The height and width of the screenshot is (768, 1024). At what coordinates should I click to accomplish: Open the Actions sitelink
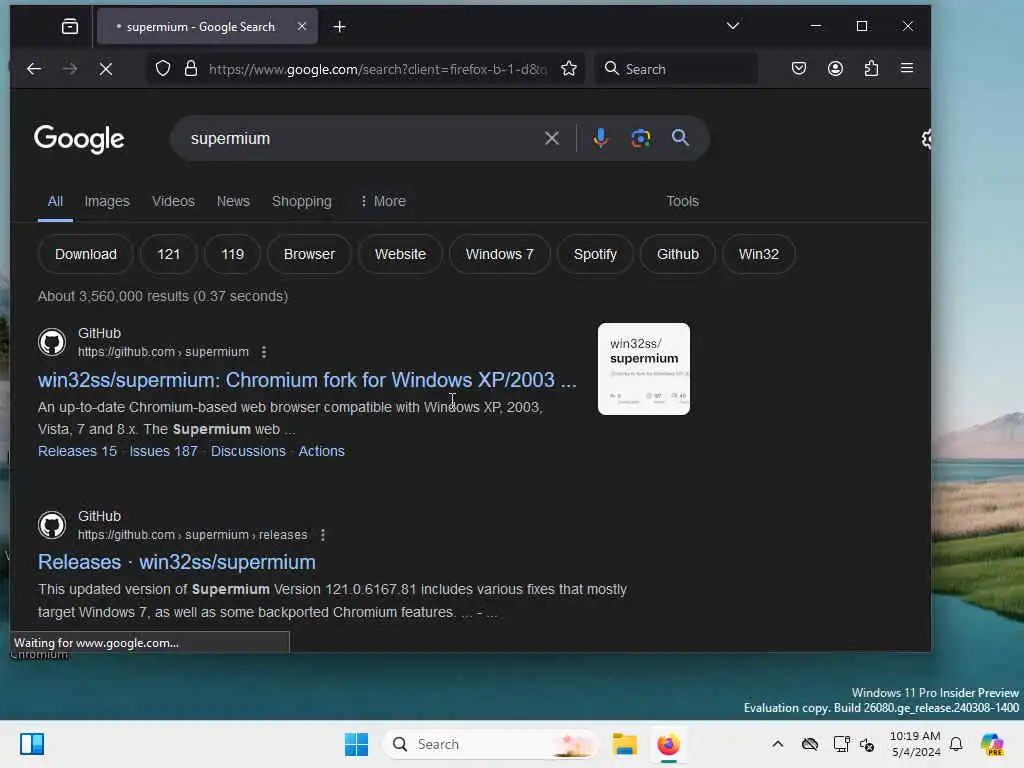[321, 451]
